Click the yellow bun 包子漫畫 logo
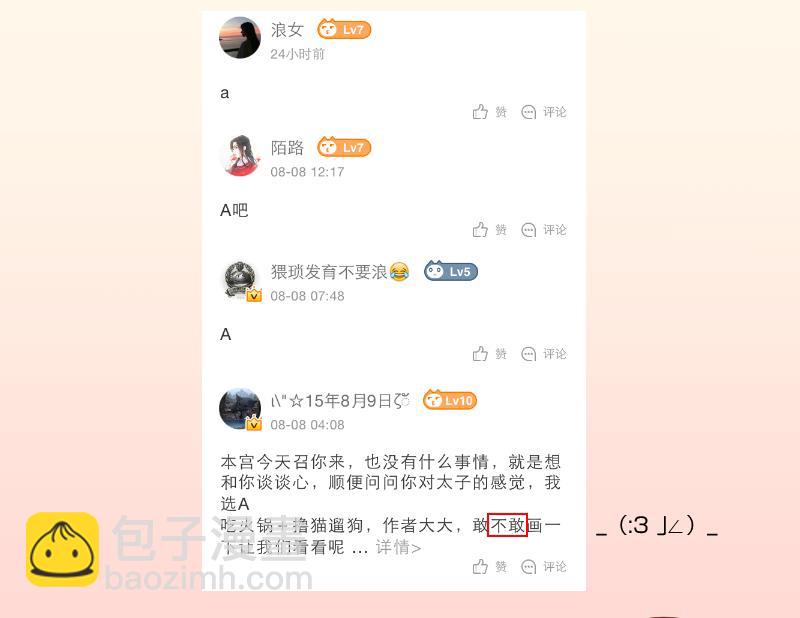 point(62,549)
